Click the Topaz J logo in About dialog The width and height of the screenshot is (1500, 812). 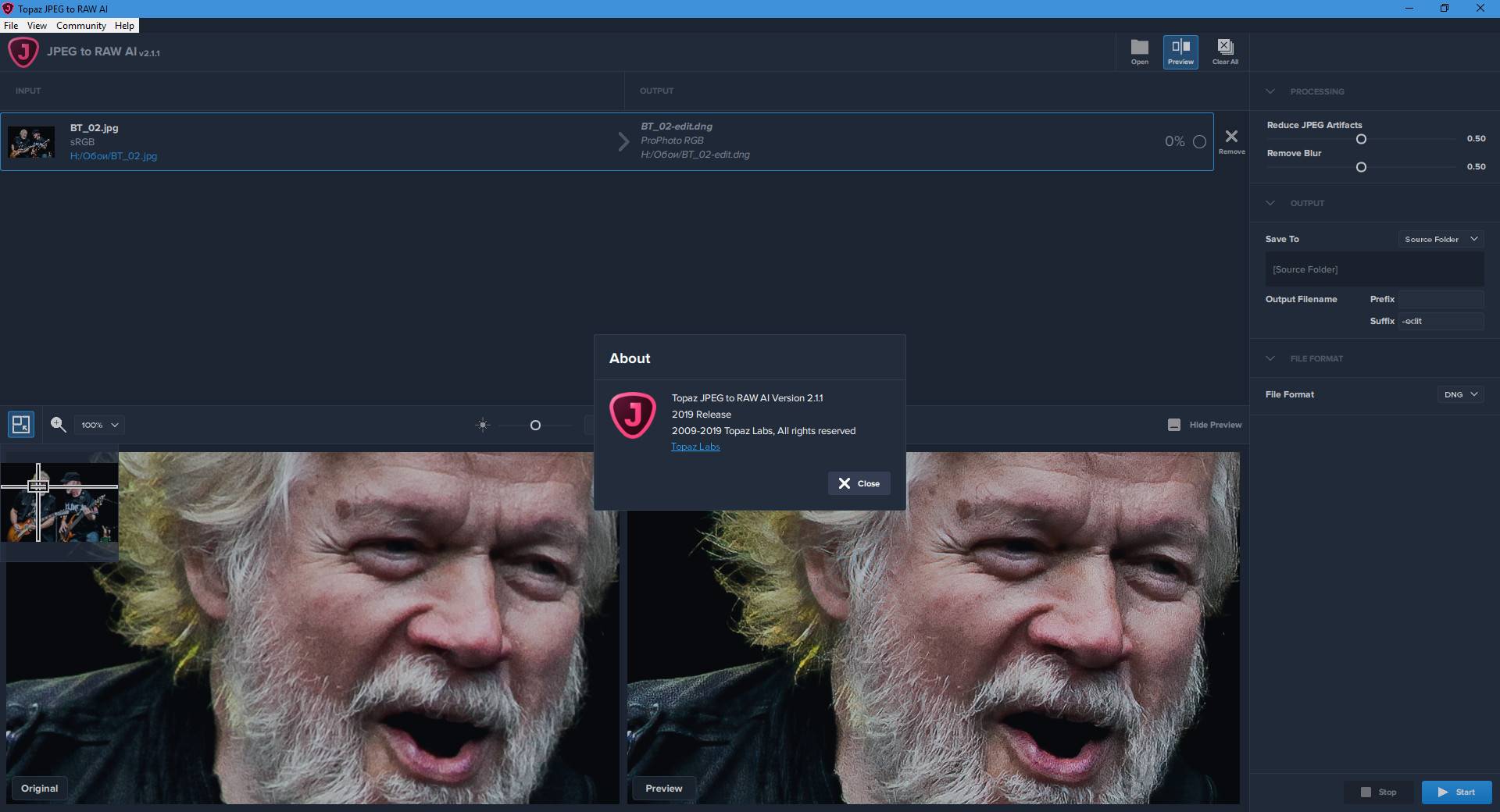click(x=633, y=415)
